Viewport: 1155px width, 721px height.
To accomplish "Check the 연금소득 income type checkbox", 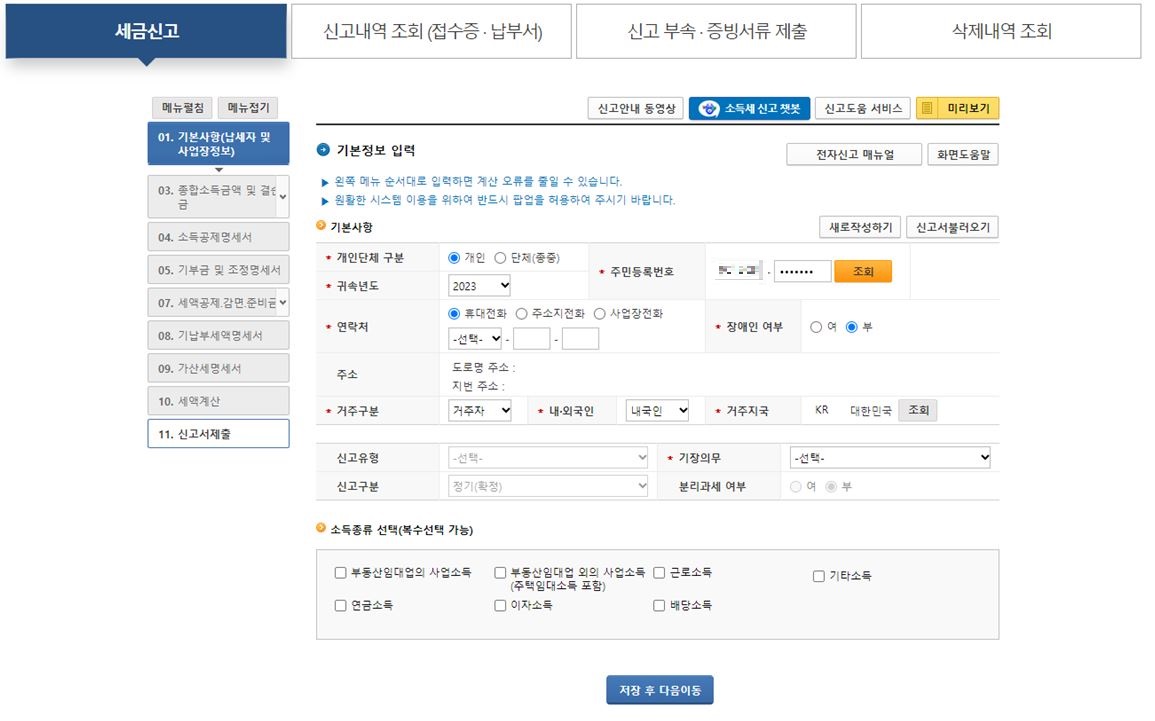I will pos(340,605).
